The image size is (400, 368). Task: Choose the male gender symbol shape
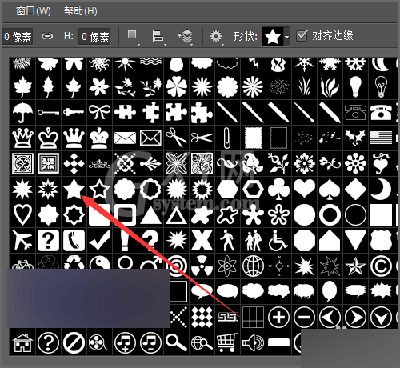151,263
